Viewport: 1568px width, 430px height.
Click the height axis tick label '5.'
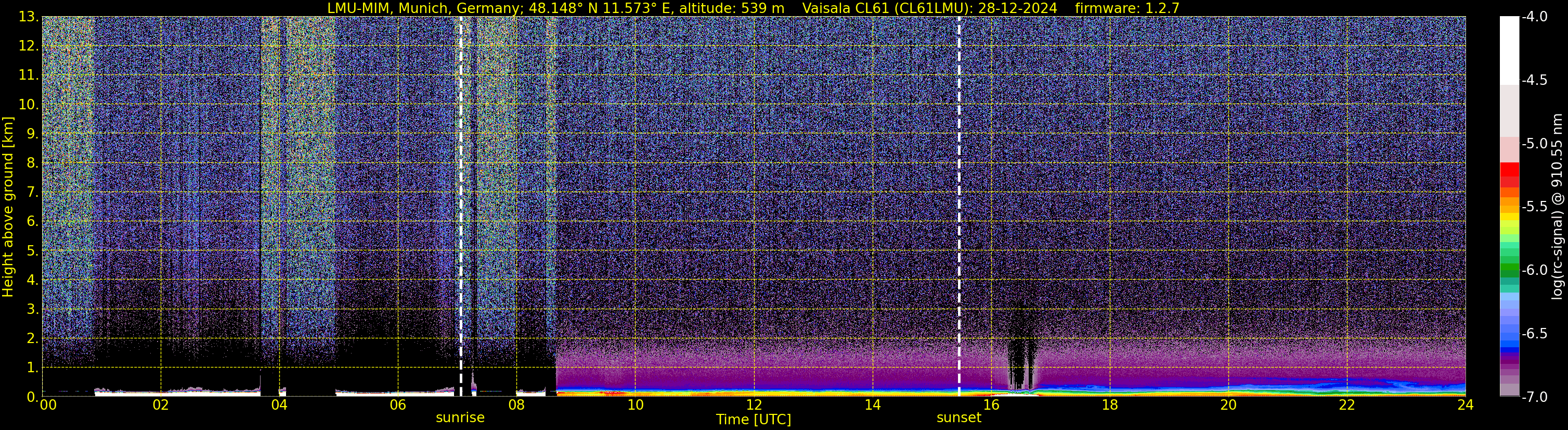coord(33,251)
